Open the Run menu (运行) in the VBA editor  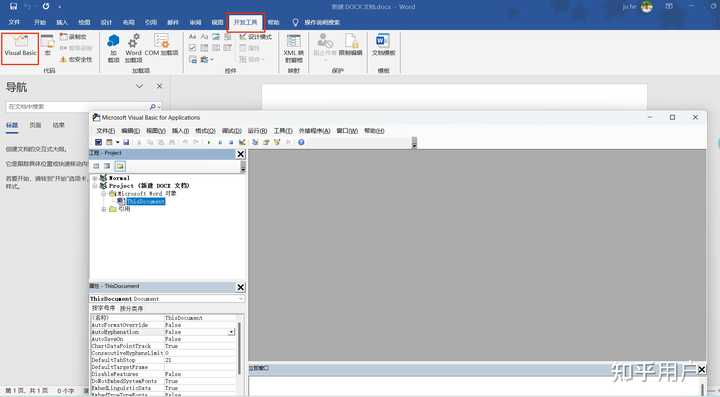click(x=257, y=131)
